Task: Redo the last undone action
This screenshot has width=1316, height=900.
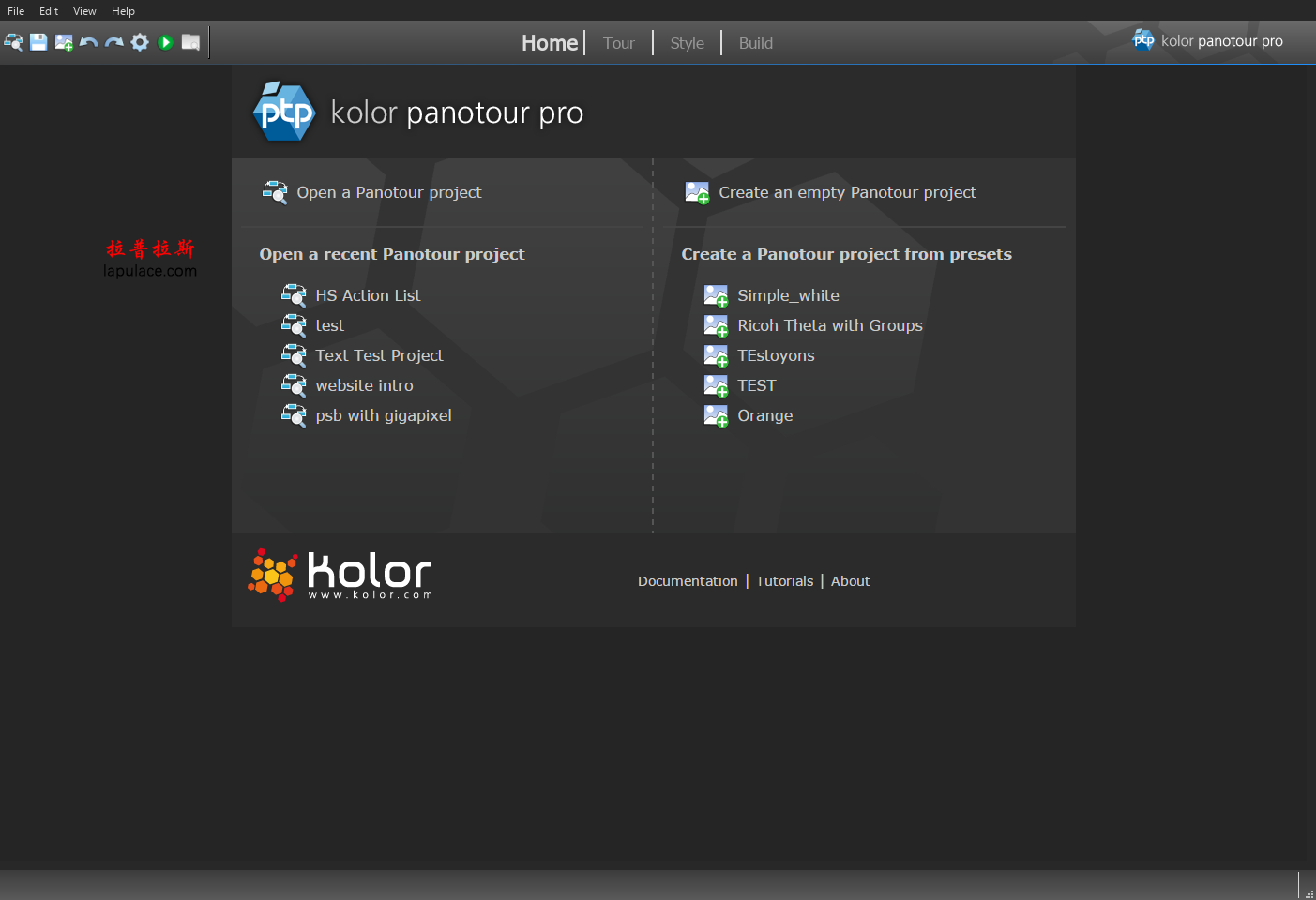Action: pos(113,42)
